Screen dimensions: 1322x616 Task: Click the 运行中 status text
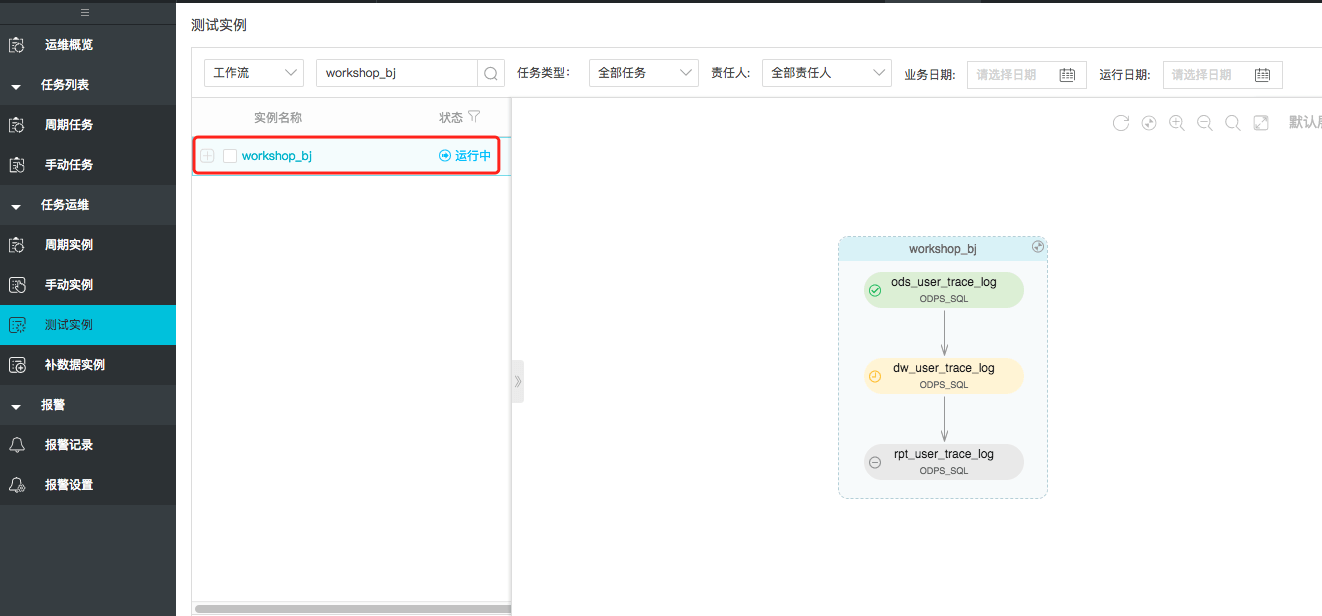click(x=473, y=156)
